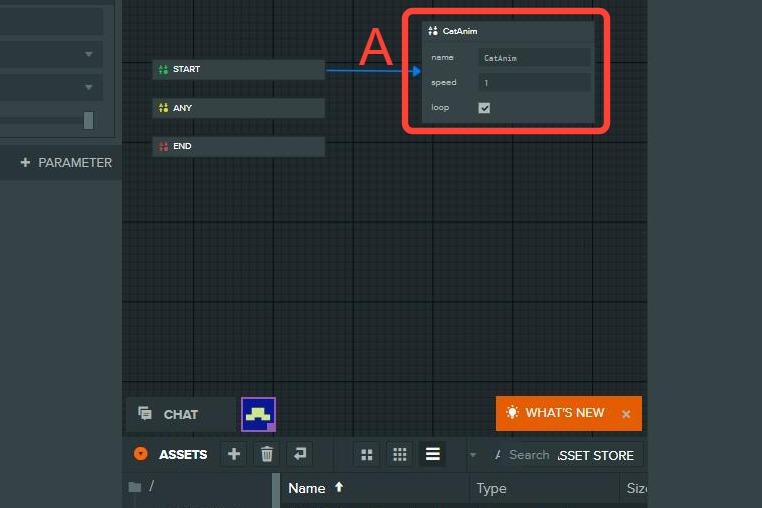Switch assets to small grid view

tap(400, 455)
